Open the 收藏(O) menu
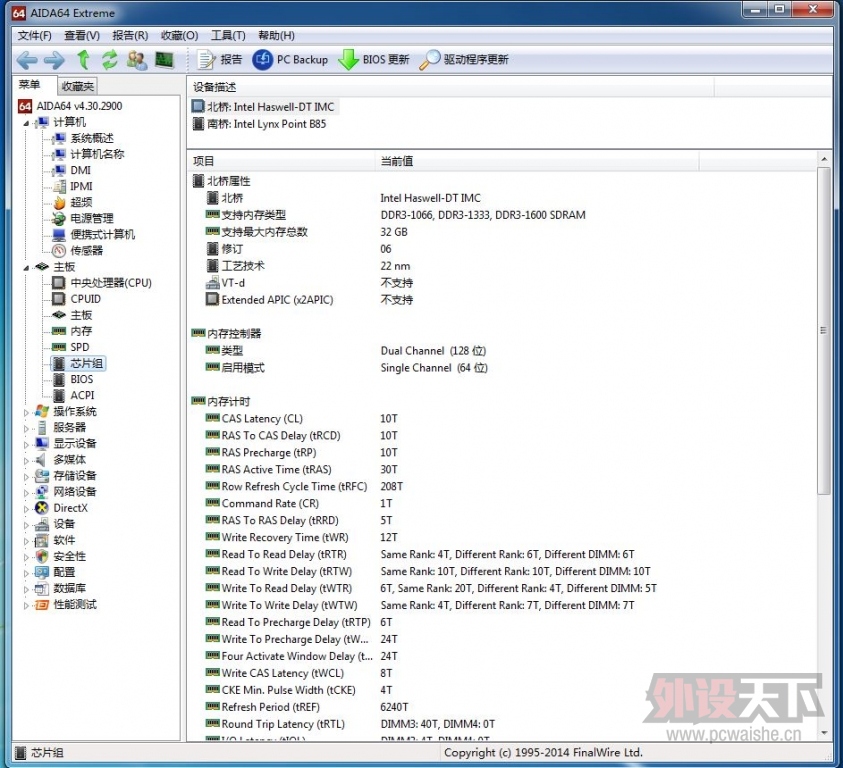Screen dimensions: 843x768 (x=180, y=35)
